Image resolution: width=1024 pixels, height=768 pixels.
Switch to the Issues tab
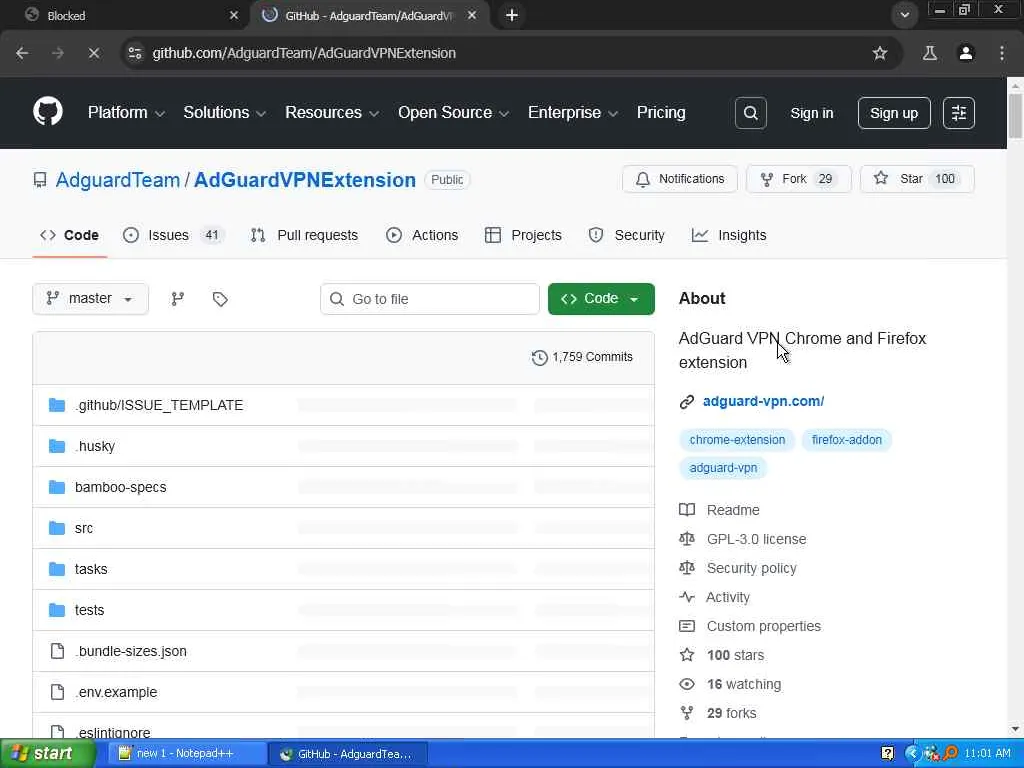click(x=173, y=235)
